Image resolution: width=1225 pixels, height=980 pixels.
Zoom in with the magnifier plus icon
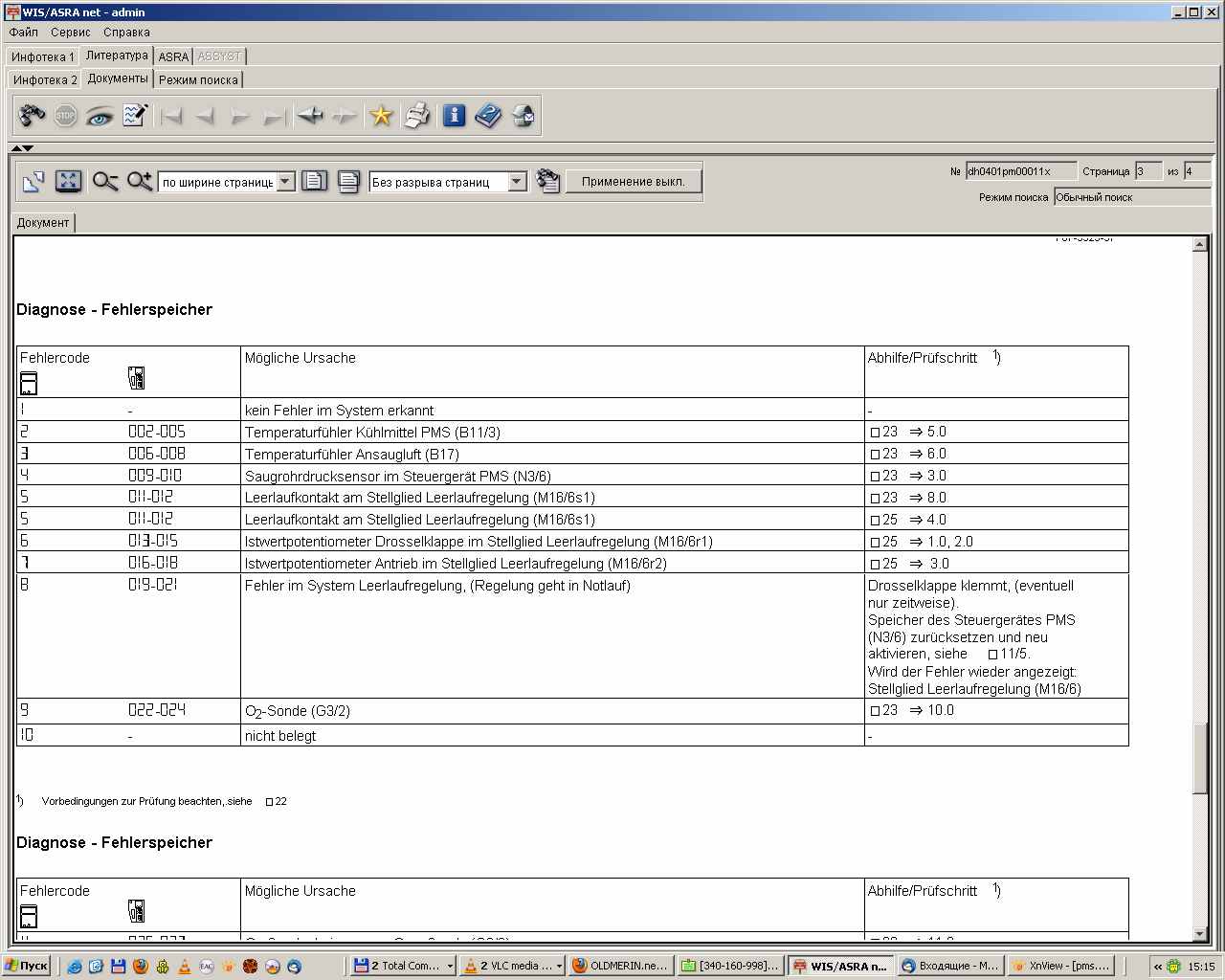(140, 181)
